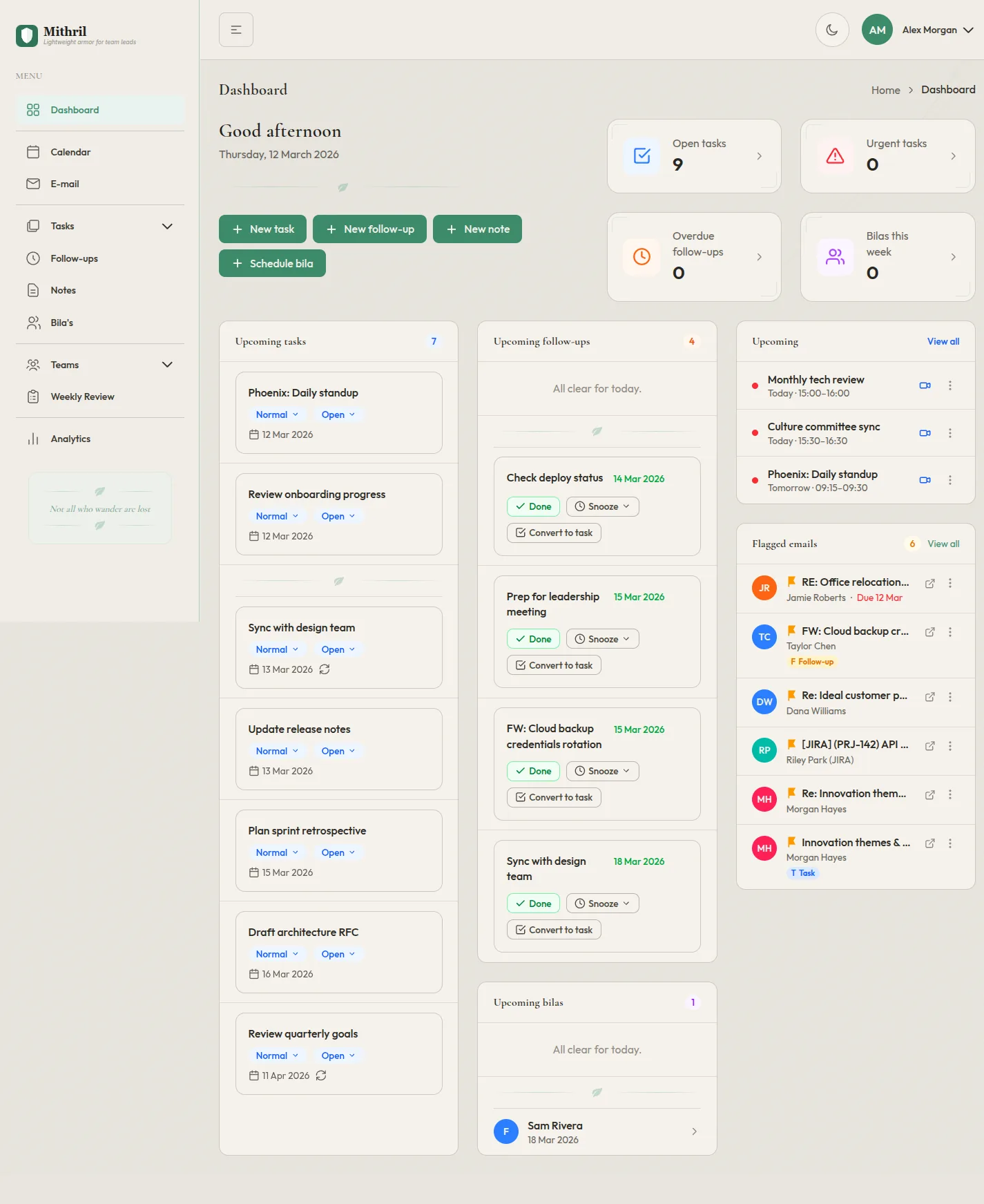The image size is (984, 1204).
Task: Open the three-dot menu for Culture committee sync
Action: point(950,433)
